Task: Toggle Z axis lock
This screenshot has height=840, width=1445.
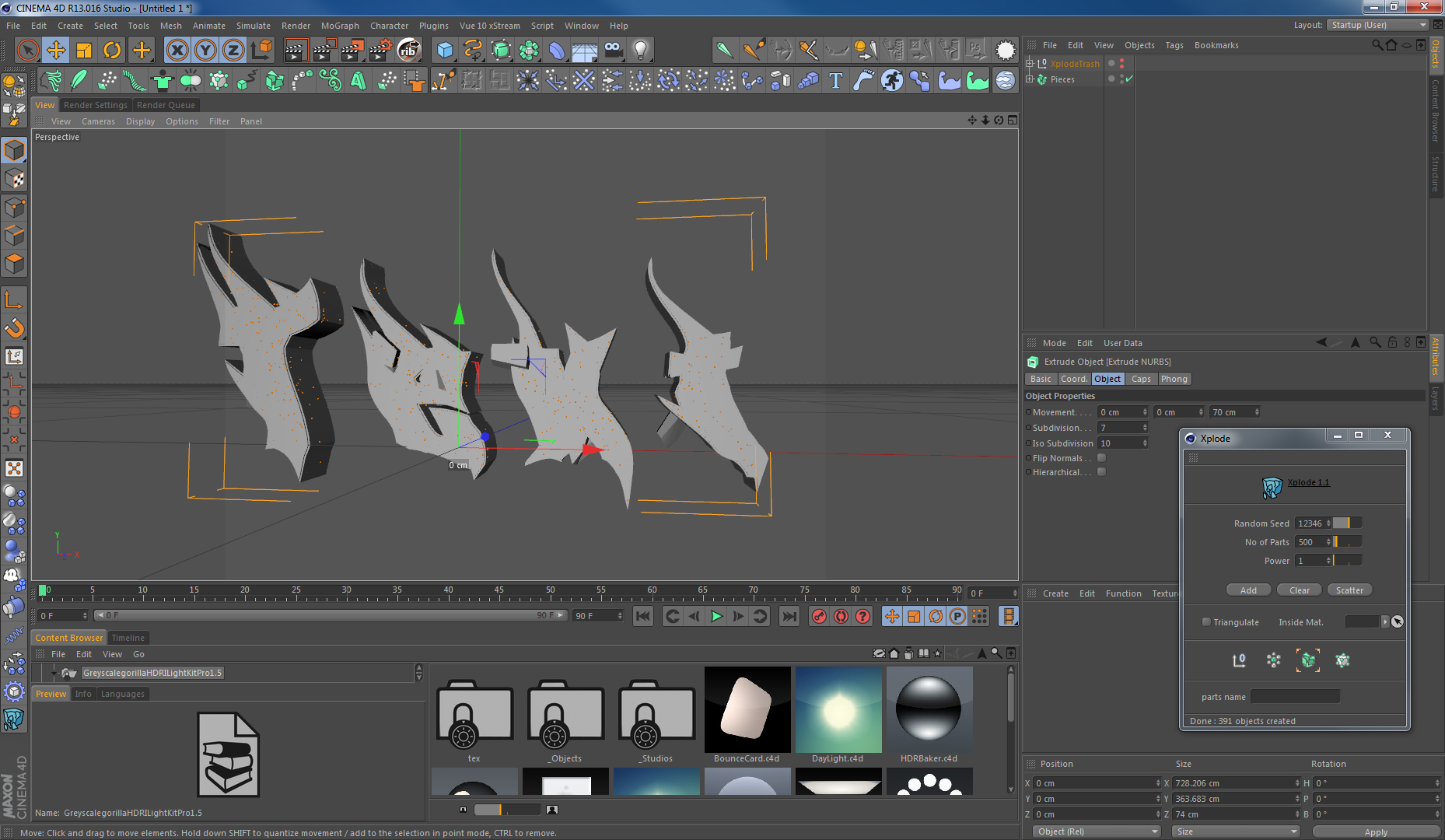Action: click(x=233, y=51)
